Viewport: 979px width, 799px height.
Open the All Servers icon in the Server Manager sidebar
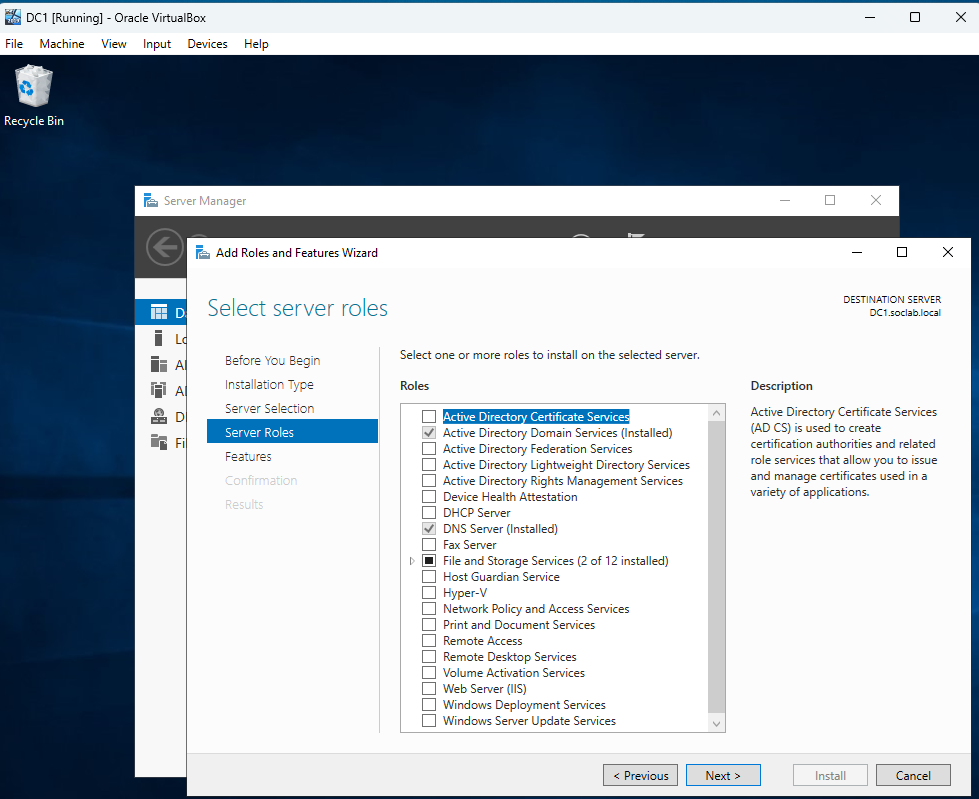pos(159,365)
